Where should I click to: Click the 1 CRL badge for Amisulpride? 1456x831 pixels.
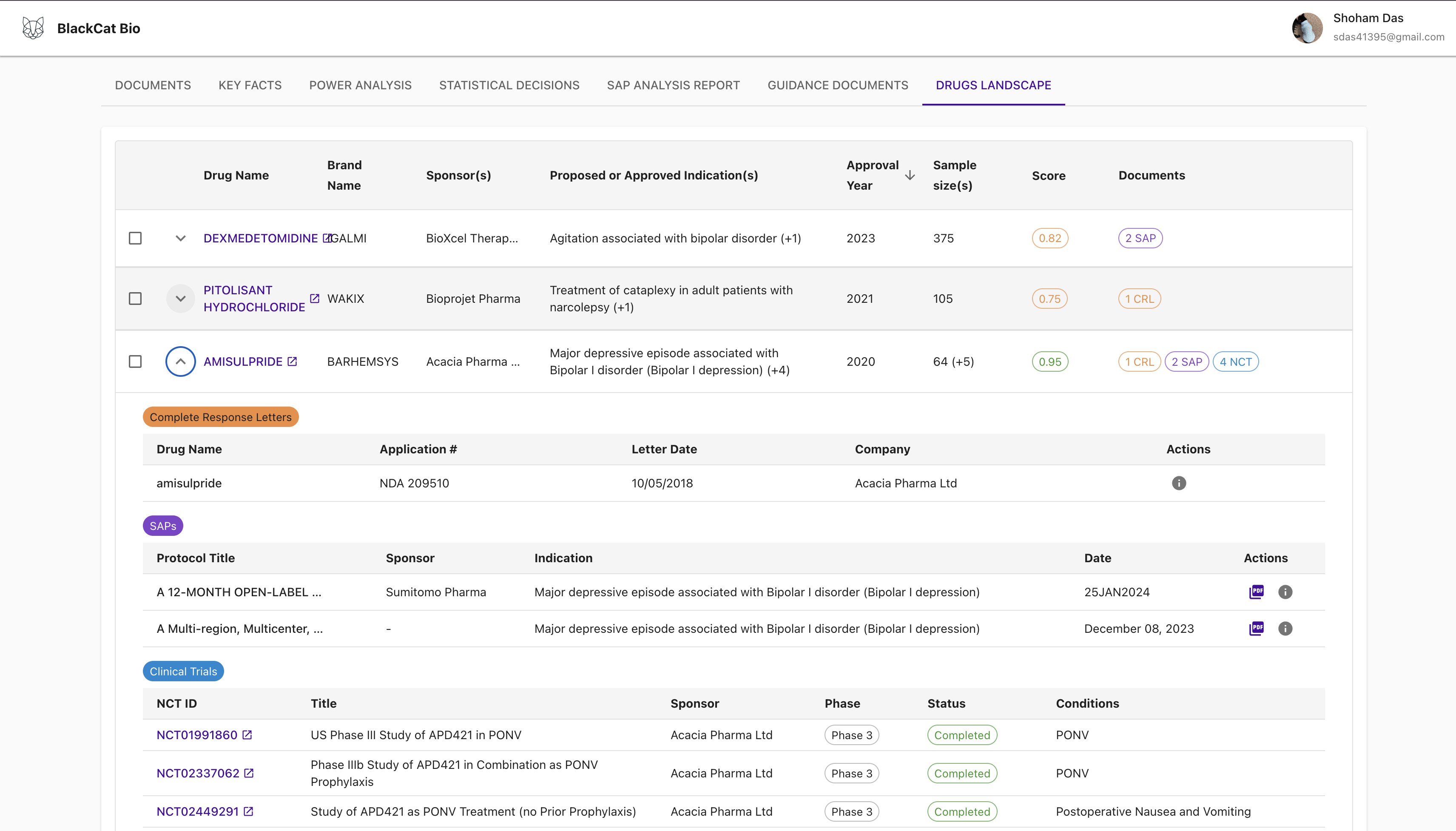(x=1139, y=361)
